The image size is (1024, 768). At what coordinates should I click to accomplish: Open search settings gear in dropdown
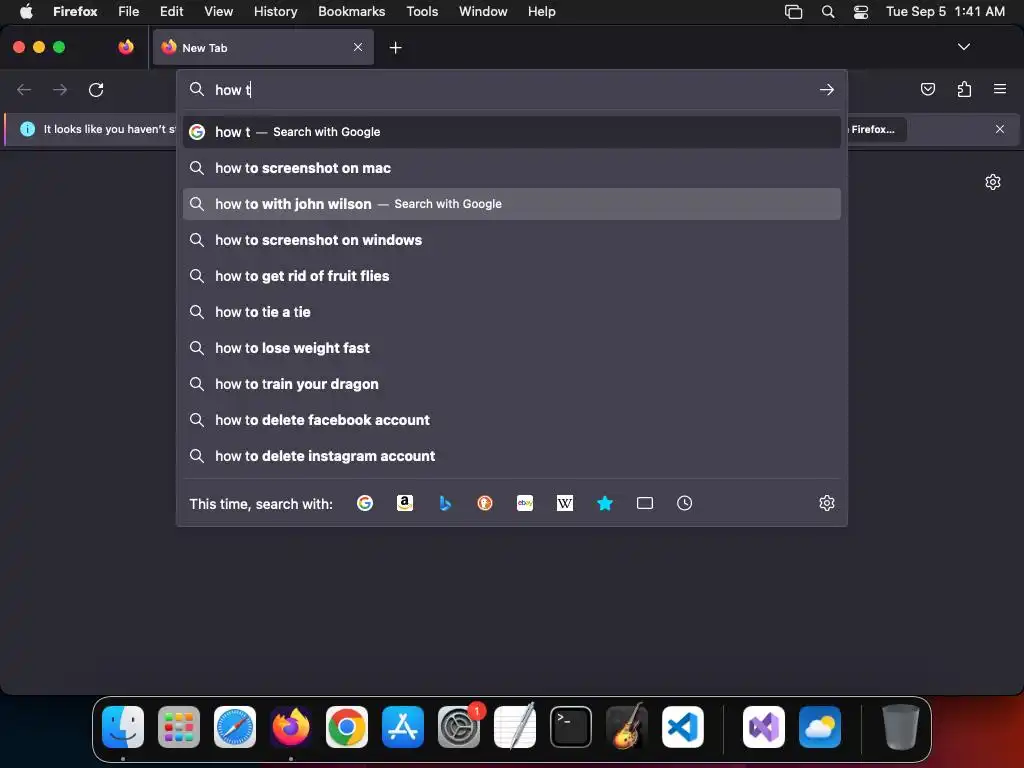[827, 503]
